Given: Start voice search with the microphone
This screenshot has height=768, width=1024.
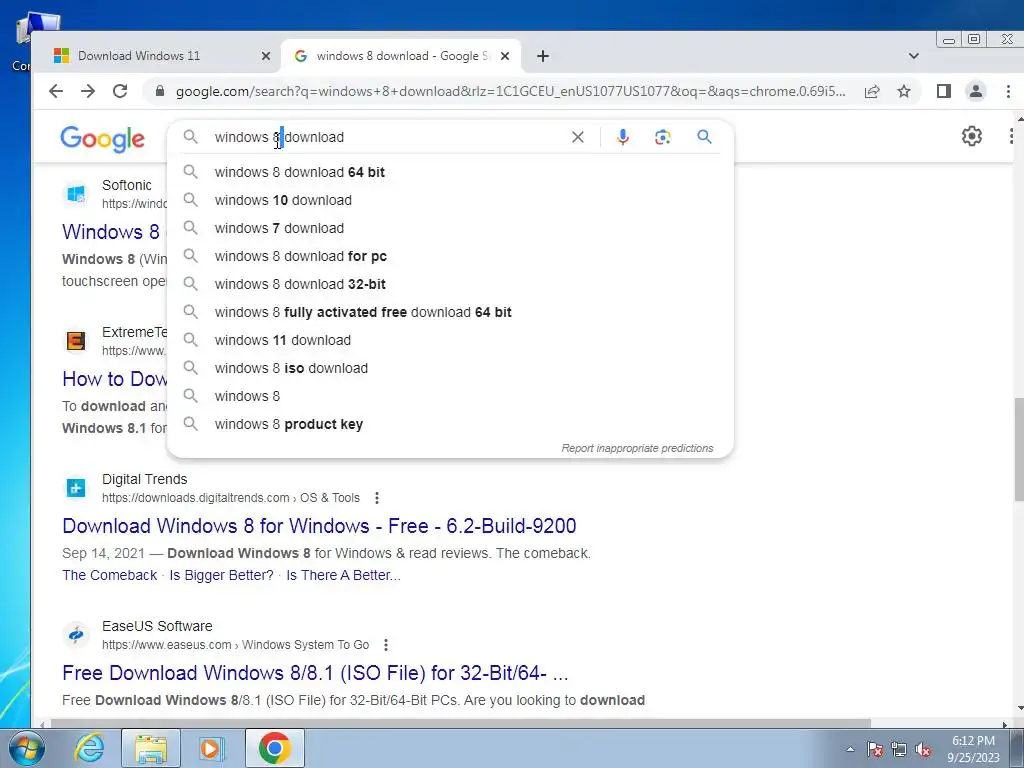Looking at the screenshot, I should point(623,136).
